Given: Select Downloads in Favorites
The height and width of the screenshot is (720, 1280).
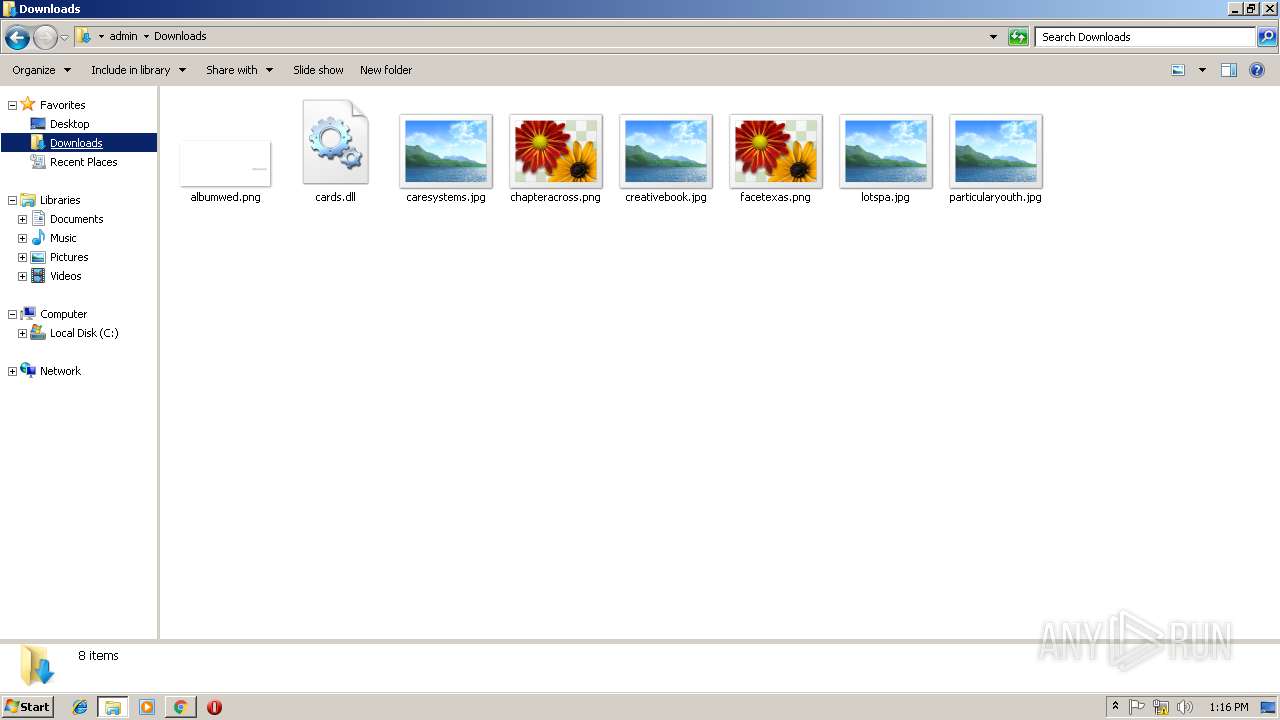Looking at the screenshot, I should tap(67, 143).
